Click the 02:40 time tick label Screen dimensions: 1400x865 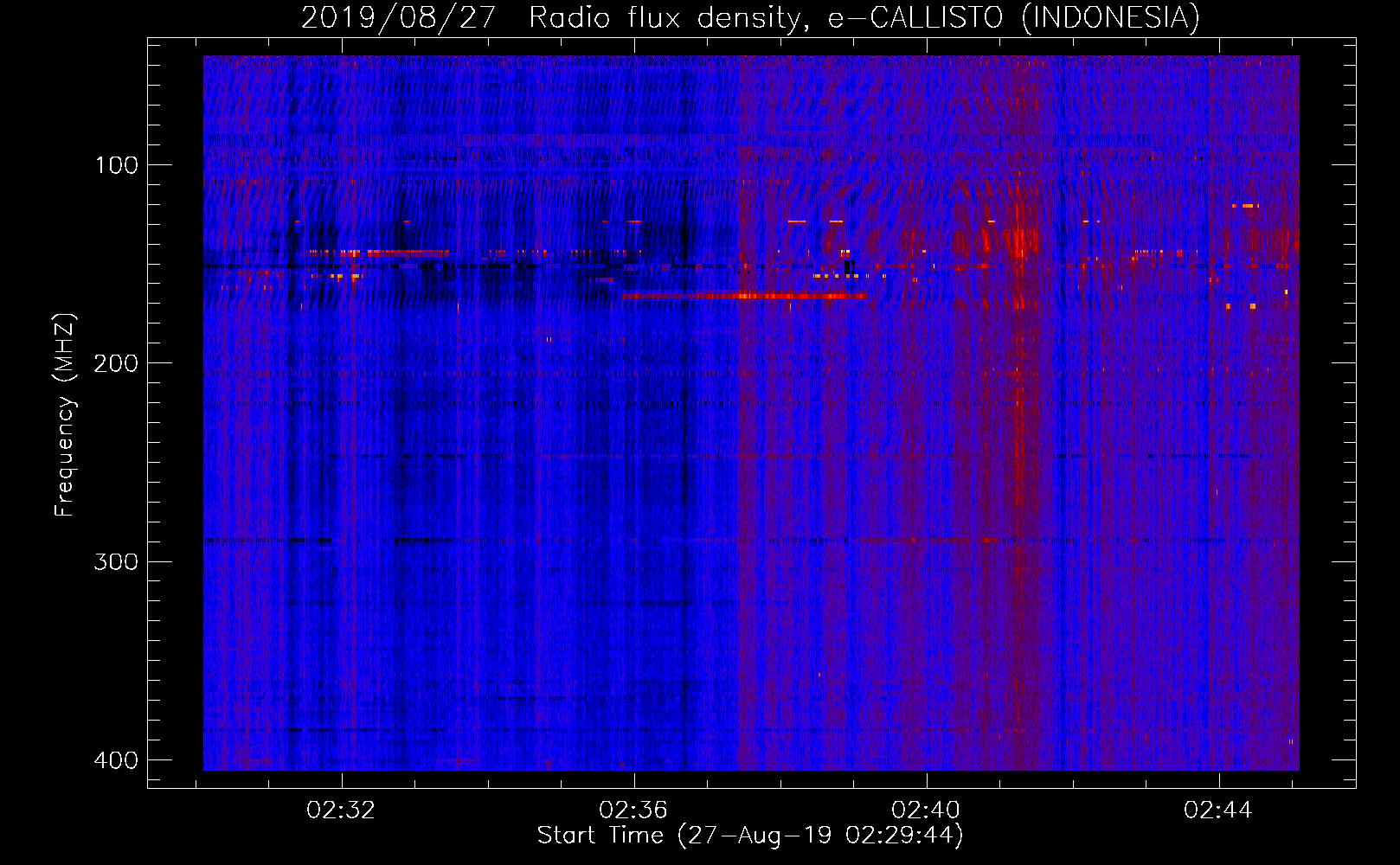pos(927,811)
